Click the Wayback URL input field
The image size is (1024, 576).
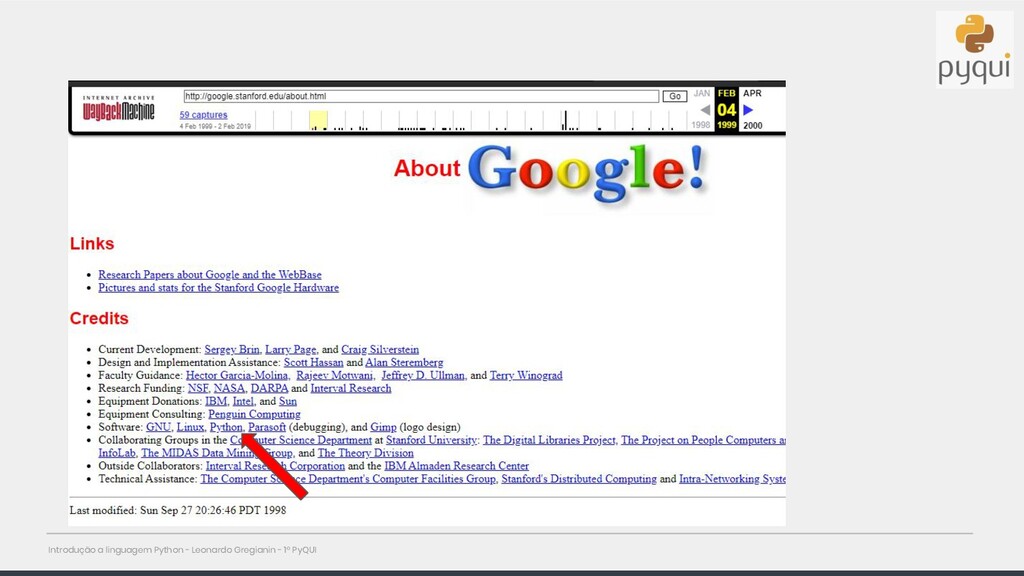(x=421, y=96)
